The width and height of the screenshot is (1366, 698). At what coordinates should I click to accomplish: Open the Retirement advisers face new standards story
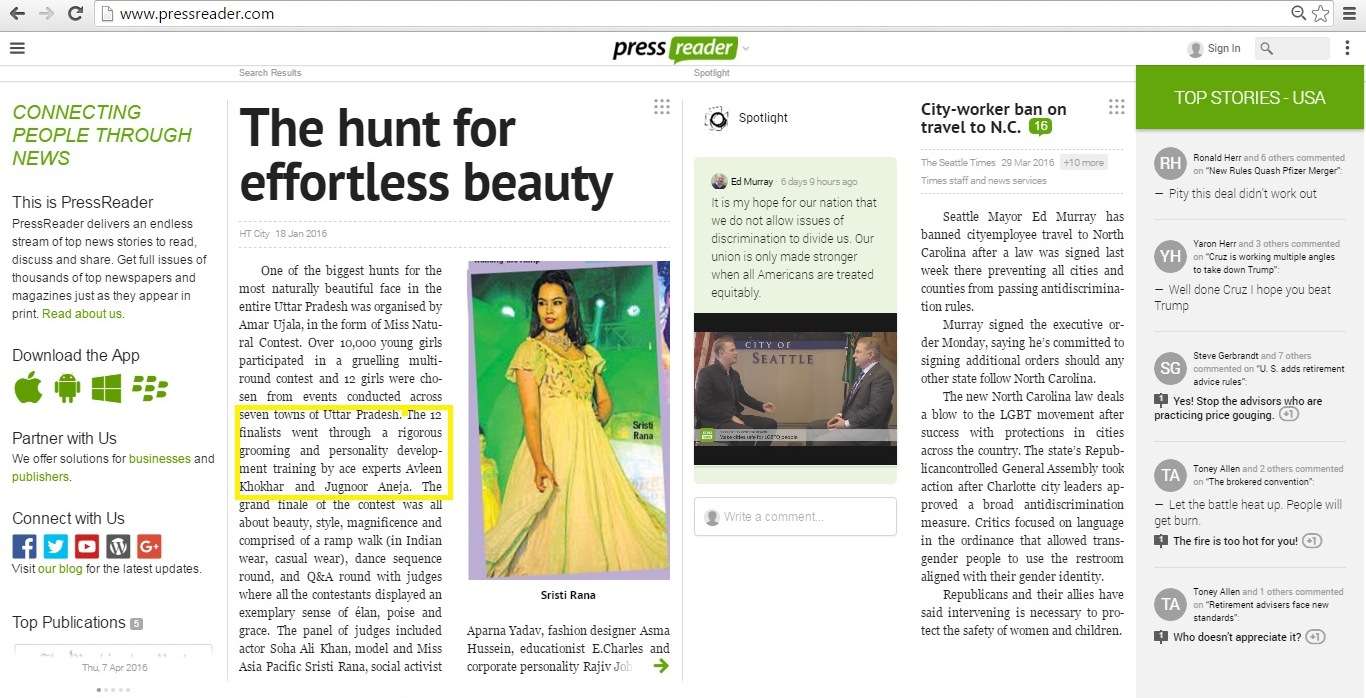(x=1261, y=611)
